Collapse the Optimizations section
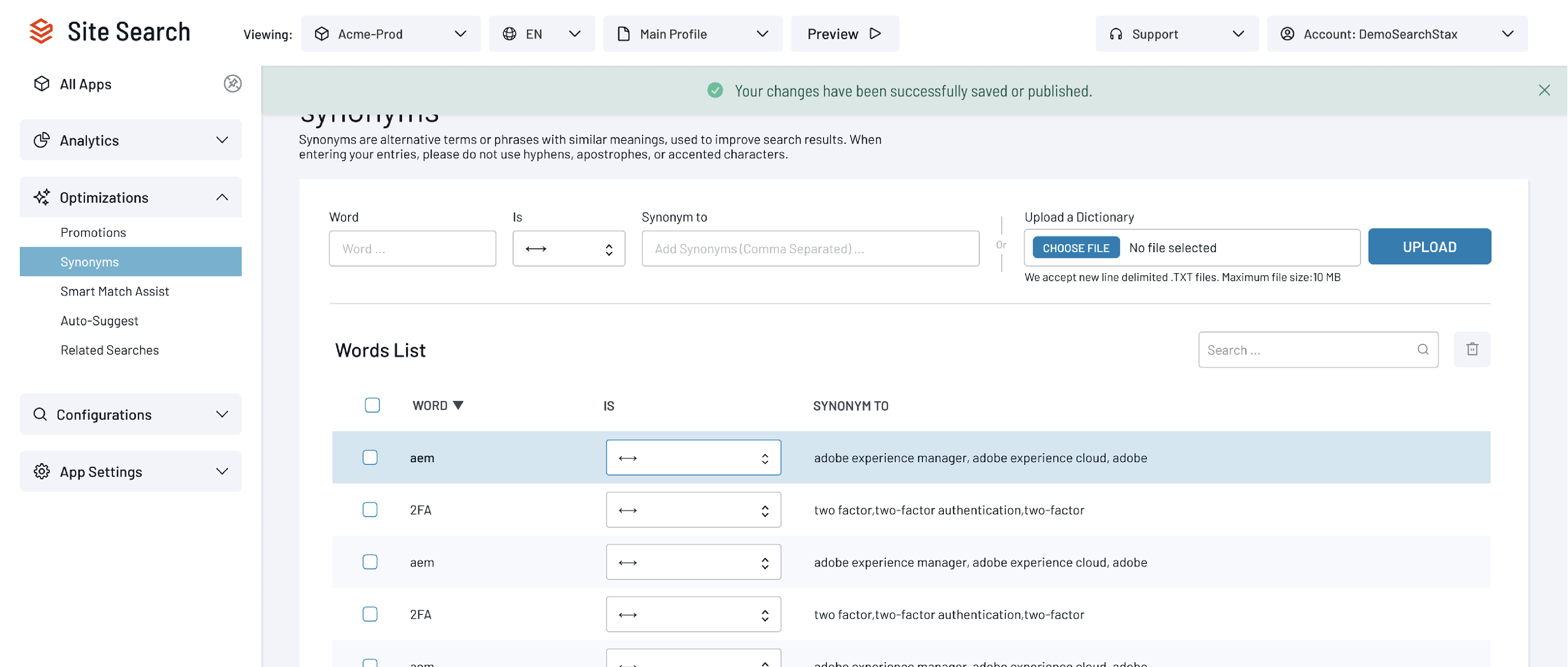The image size is (1568, 667). [130, 197]
